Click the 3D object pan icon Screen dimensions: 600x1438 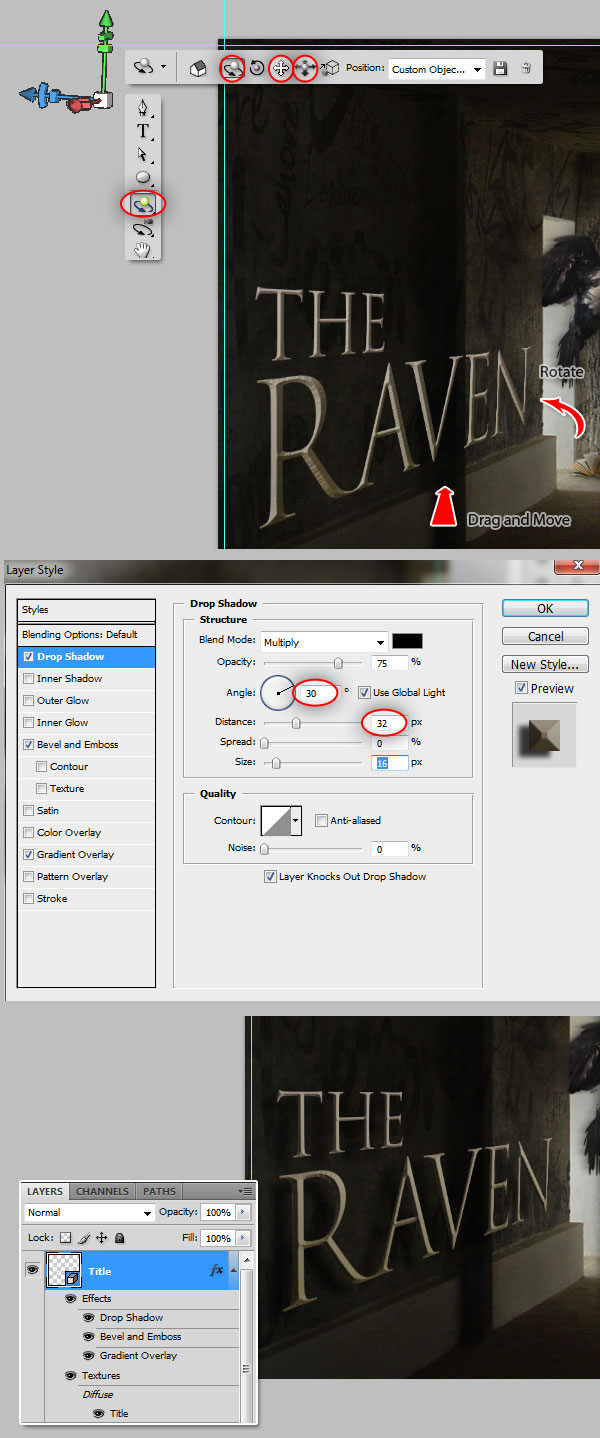[281, 68]
